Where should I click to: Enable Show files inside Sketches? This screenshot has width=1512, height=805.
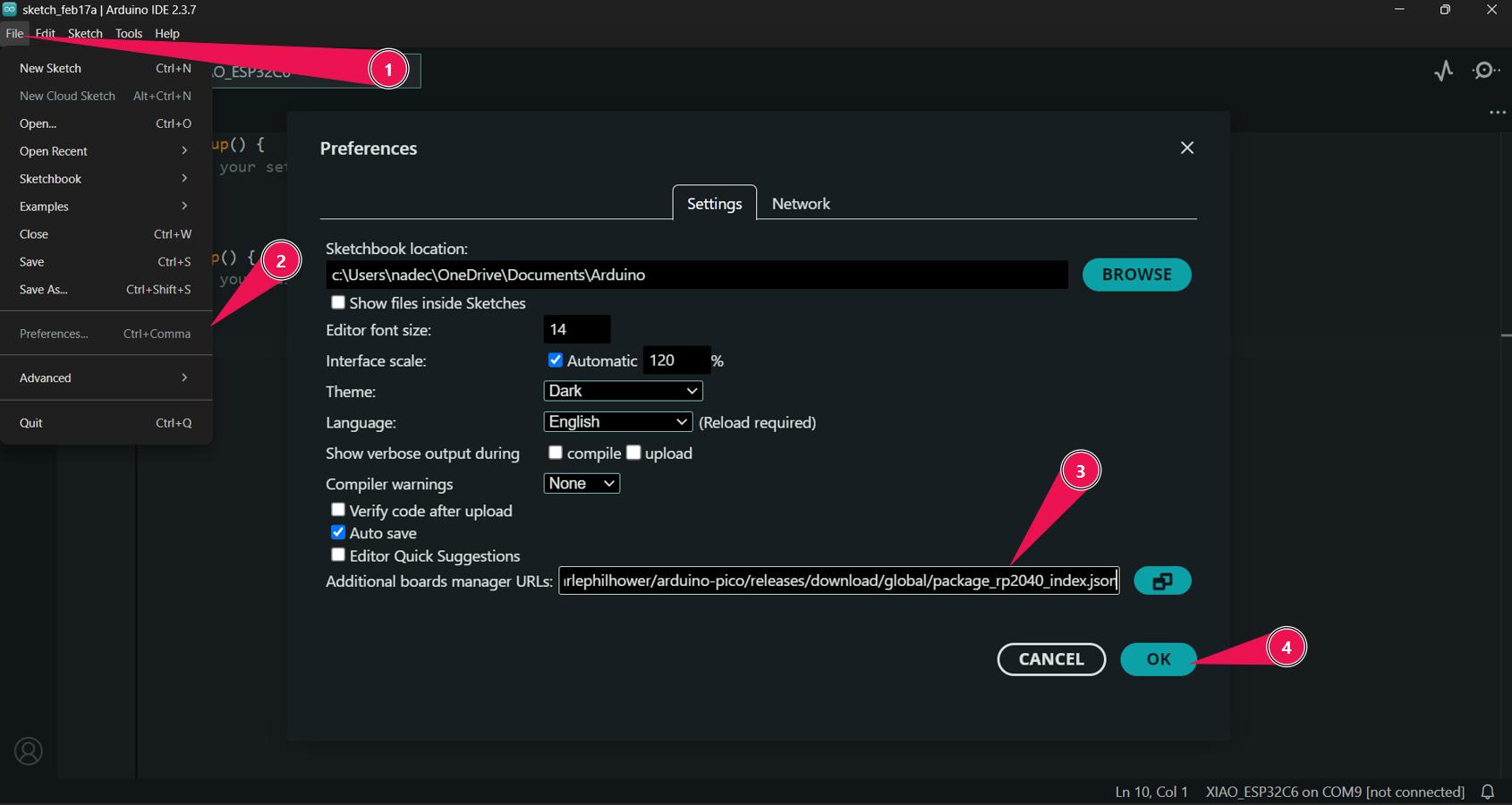338,302
